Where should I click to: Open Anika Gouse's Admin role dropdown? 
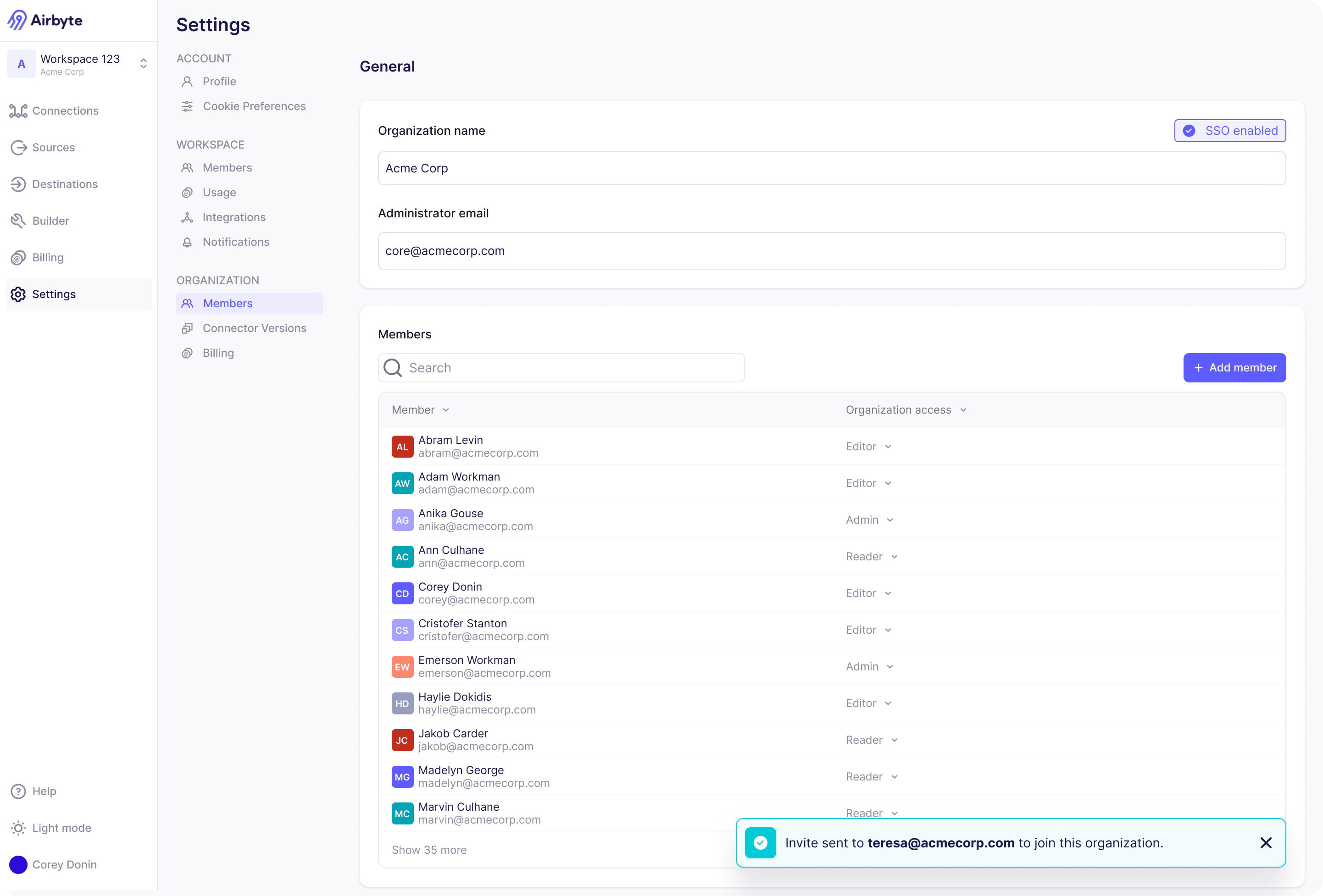869,520
